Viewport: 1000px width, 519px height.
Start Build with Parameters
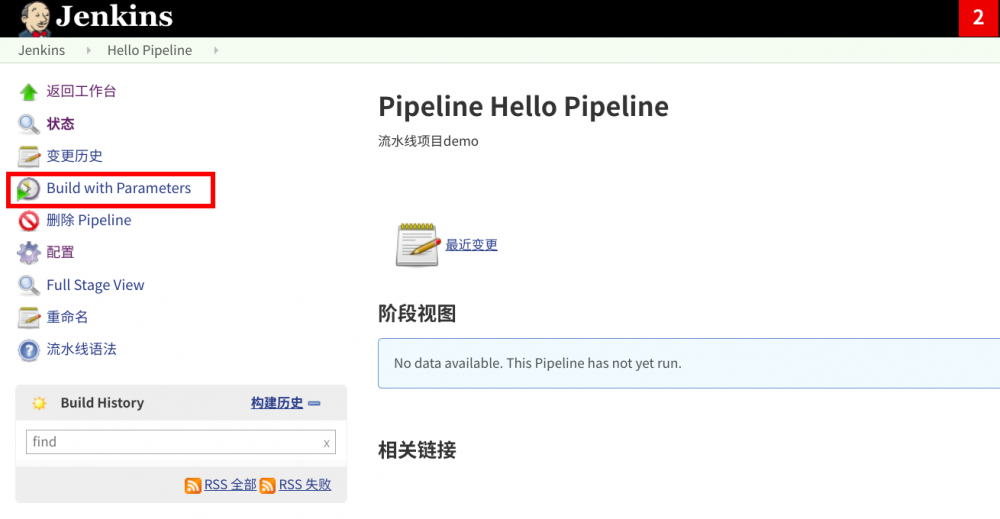(119, 188)
